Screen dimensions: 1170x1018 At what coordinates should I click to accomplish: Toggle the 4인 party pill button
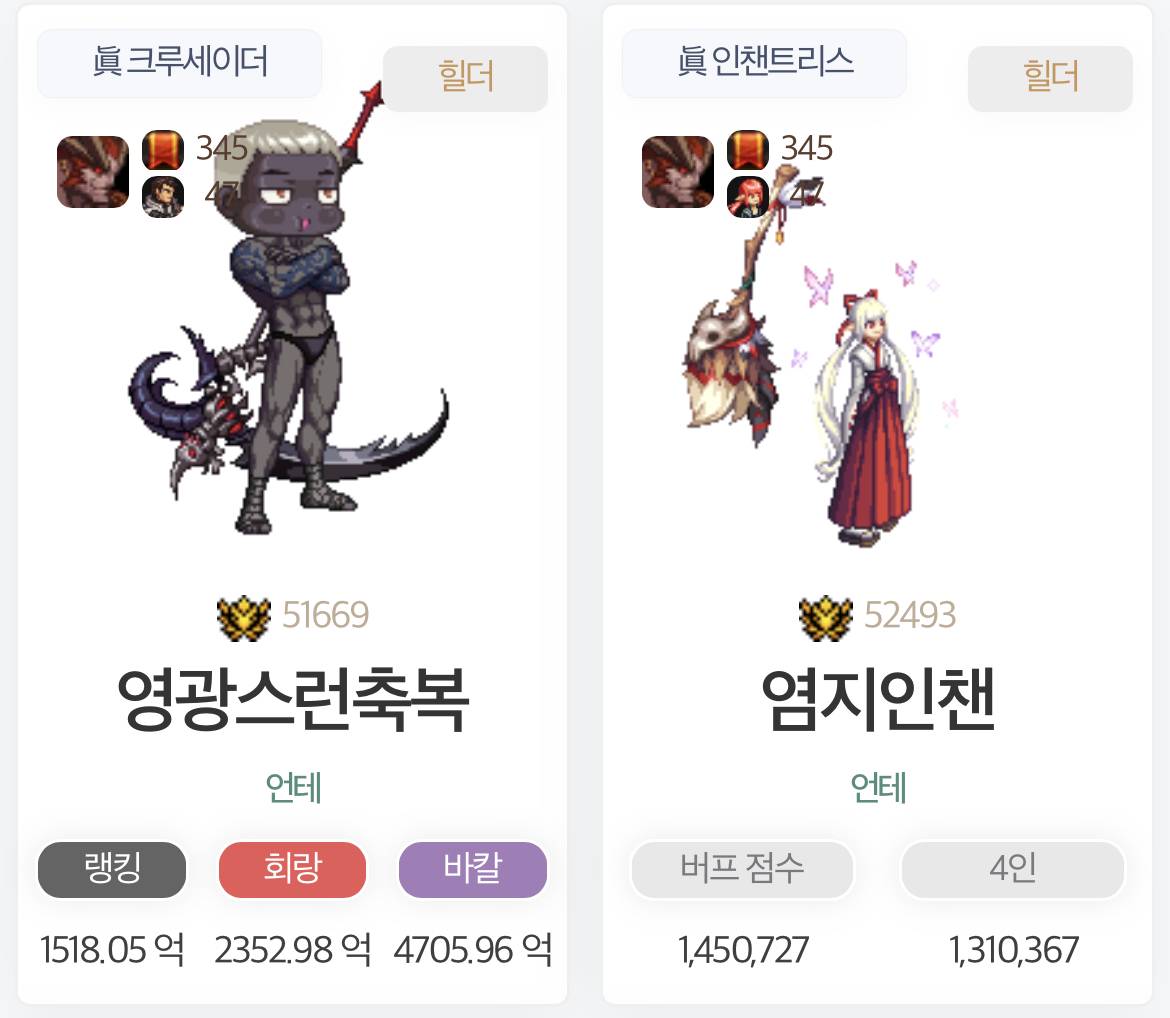[1013, 869]
